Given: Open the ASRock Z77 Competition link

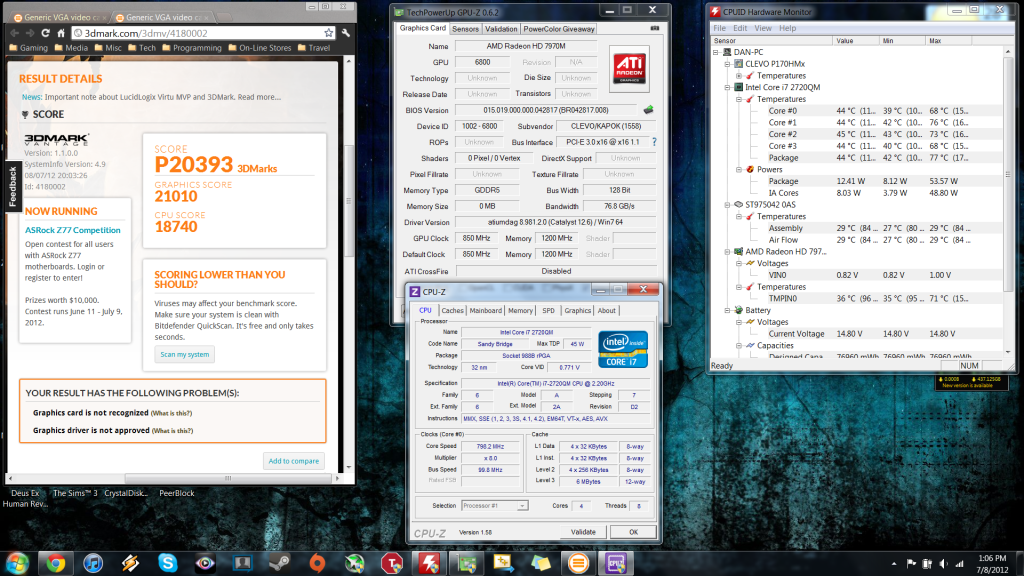Looking at the screenshot, I should (x=72, y=230).
